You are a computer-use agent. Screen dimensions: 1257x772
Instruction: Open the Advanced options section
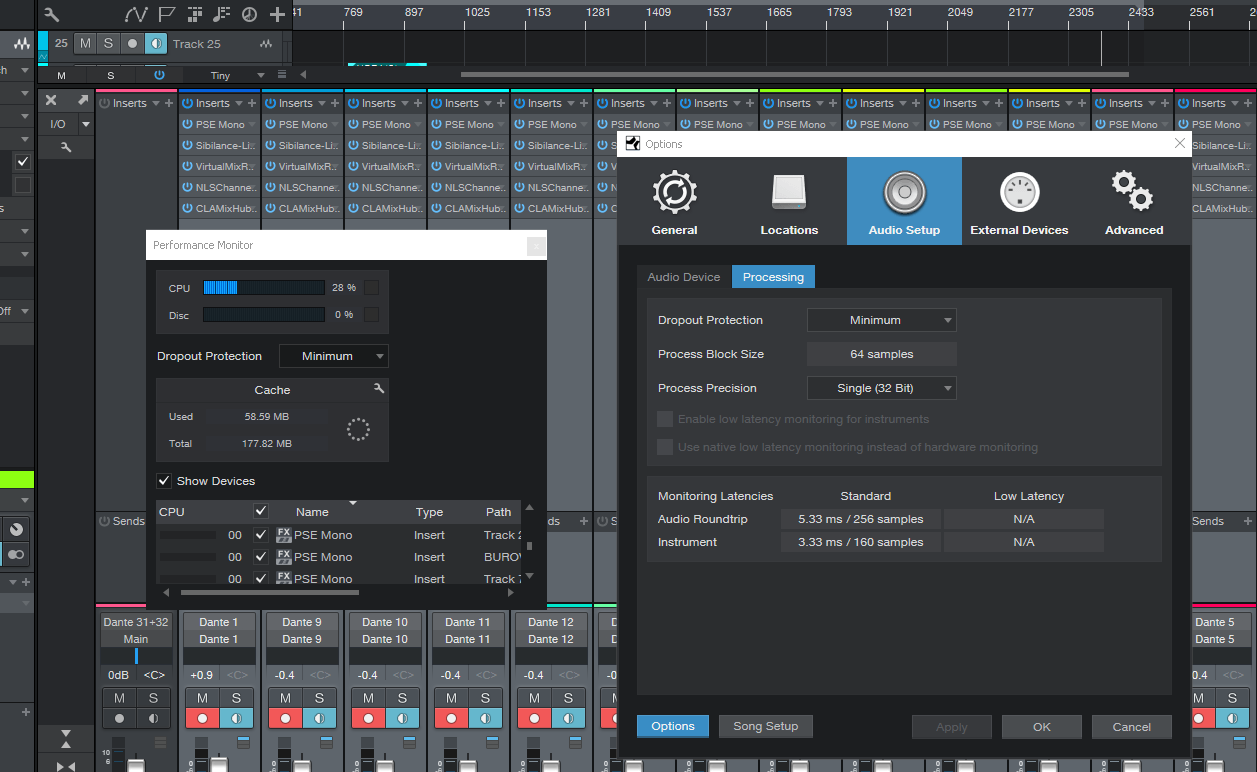(1134, 201)
